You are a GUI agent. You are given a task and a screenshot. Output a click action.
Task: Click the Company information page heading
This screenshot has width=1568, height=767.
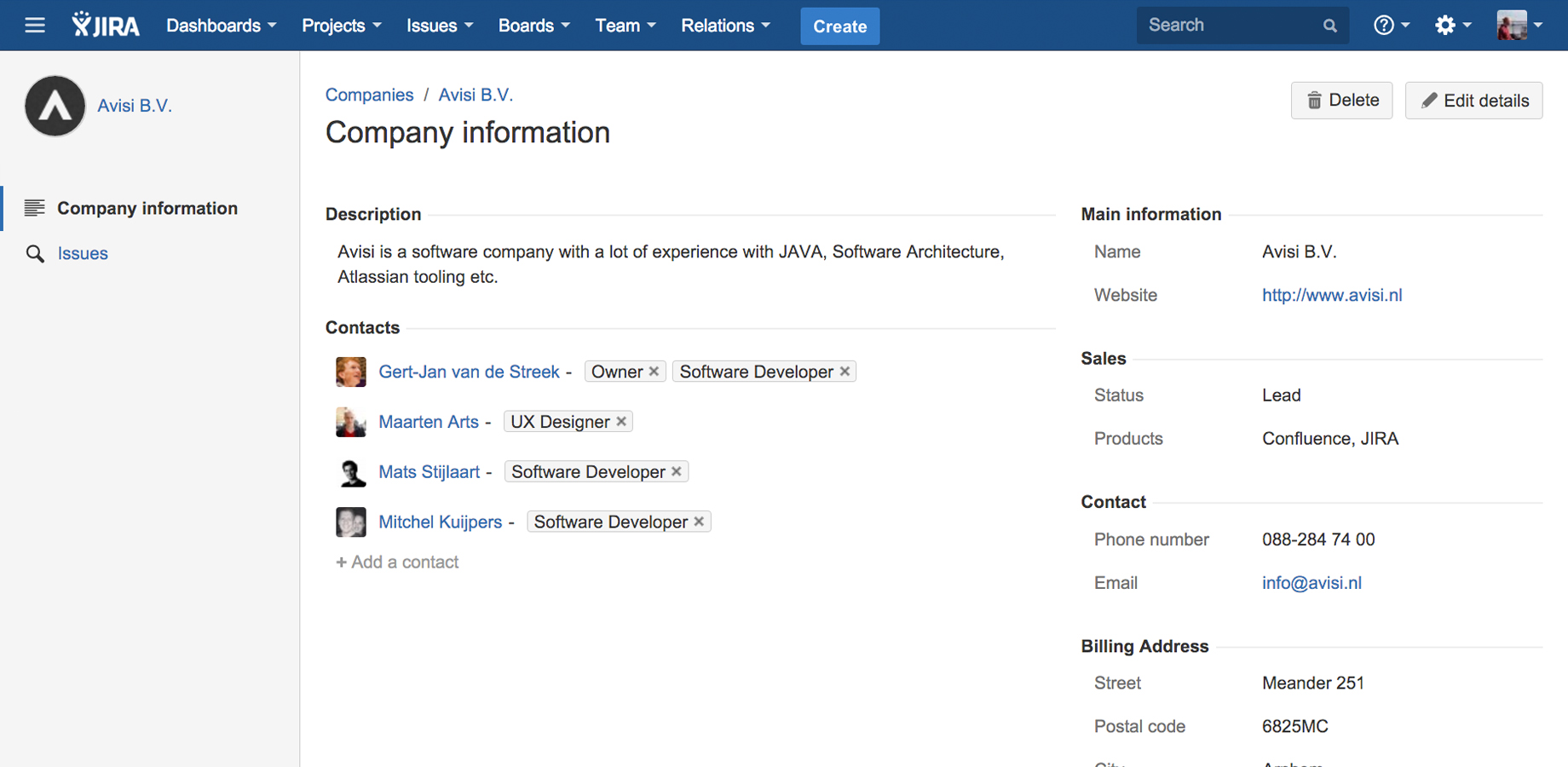[468, 132]
